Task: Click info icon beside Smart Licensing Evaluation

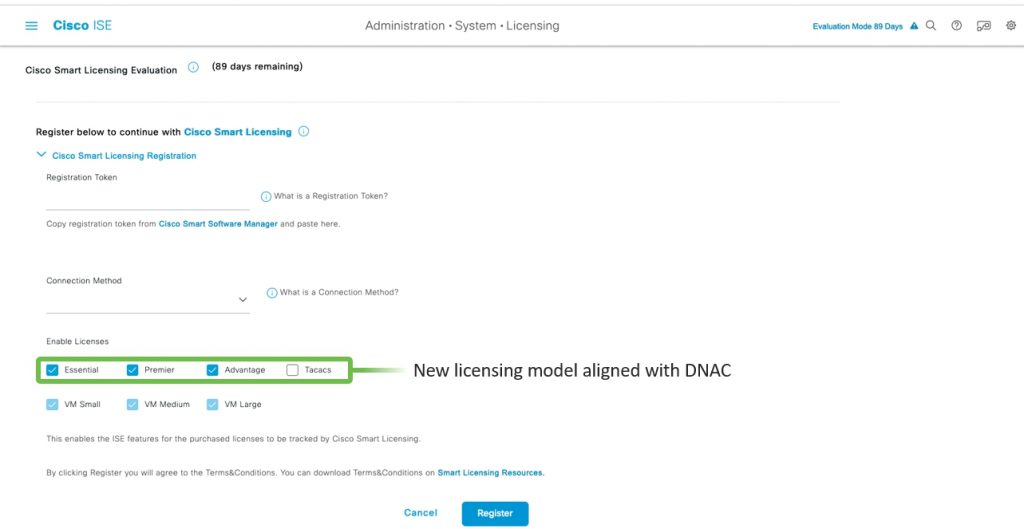Action: 193,68
